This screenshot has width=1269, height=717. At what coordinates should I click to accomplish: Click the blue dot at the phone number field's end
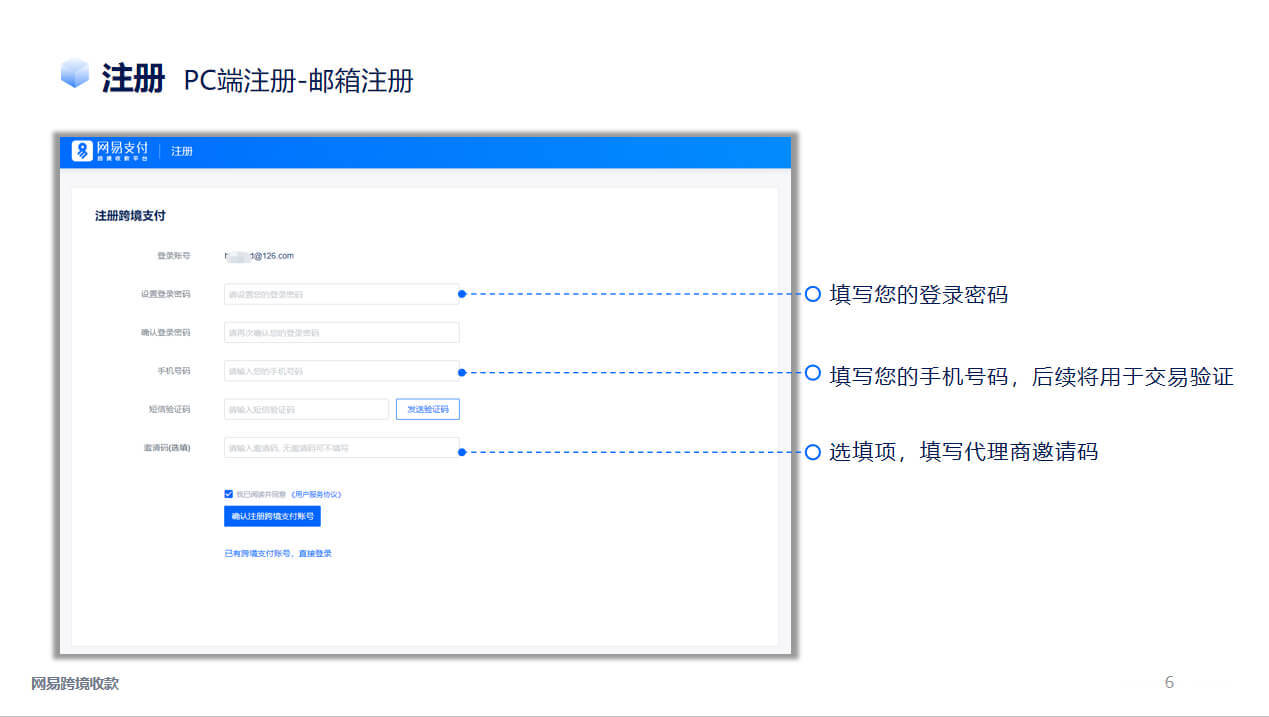(461, 373)
